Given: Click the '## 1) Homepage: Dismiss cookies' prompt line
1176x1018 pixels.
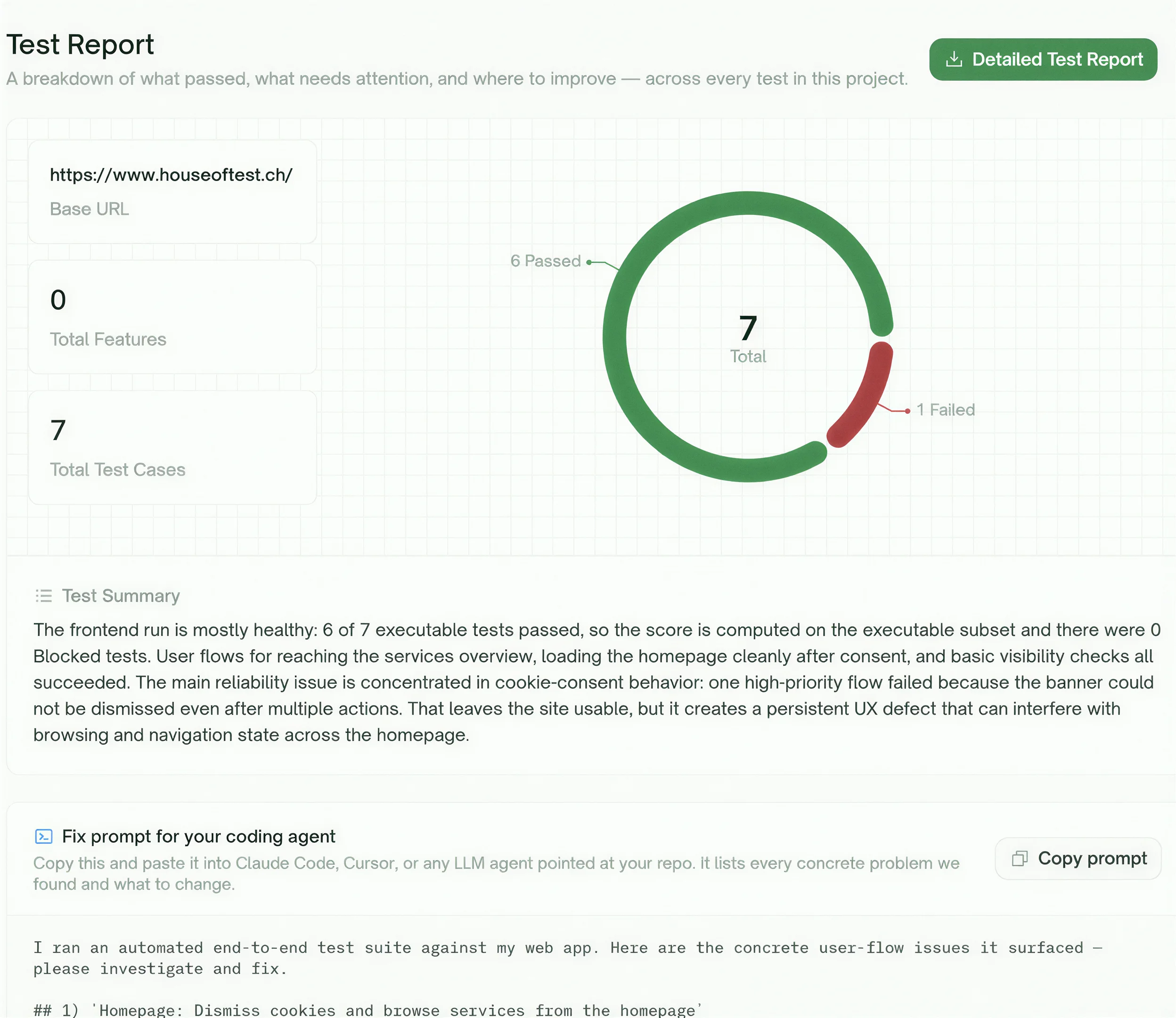Looking at the screenshot, I should (368, 1010).
